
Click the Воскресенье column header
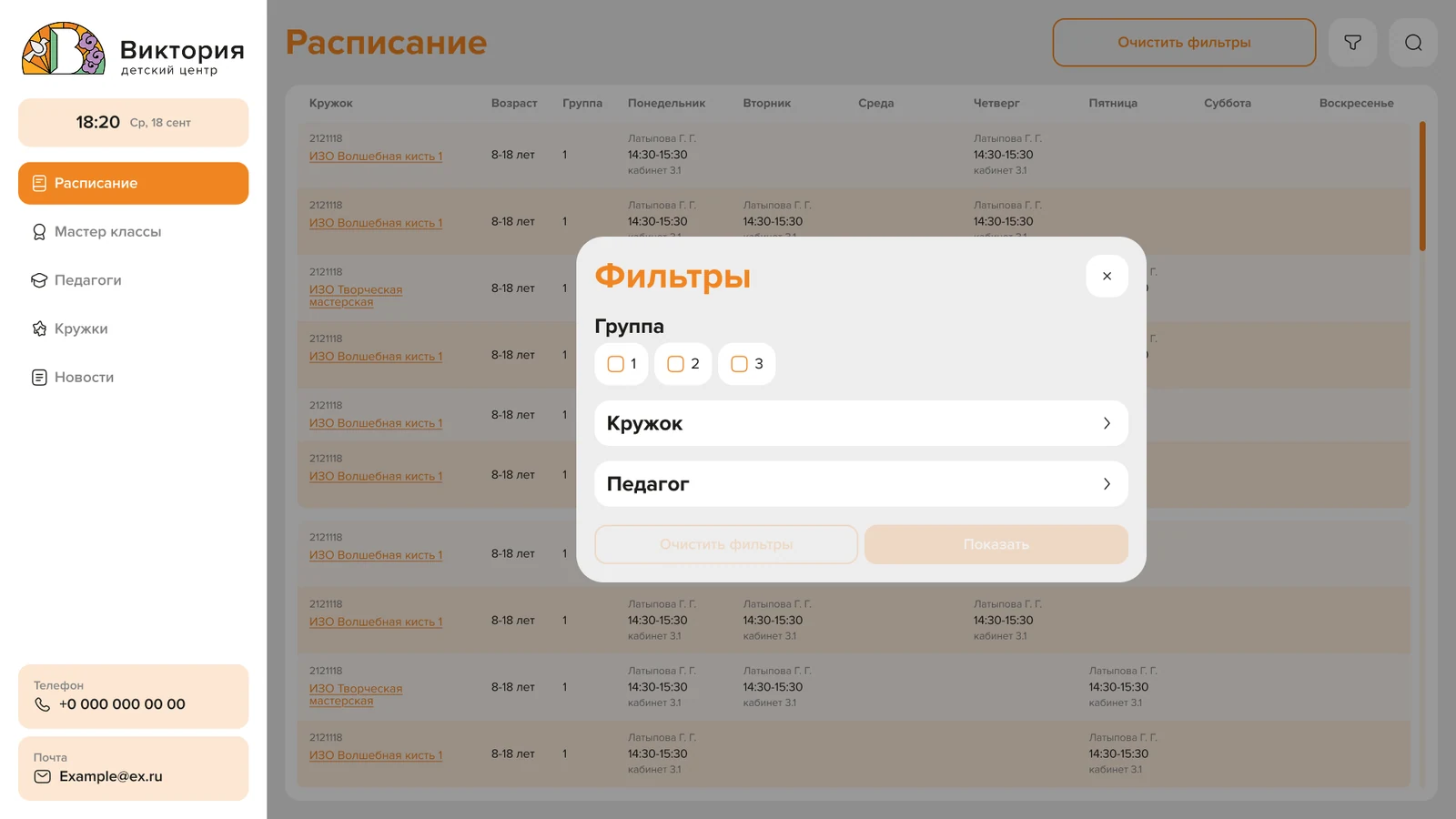(x=1356, y=103)
